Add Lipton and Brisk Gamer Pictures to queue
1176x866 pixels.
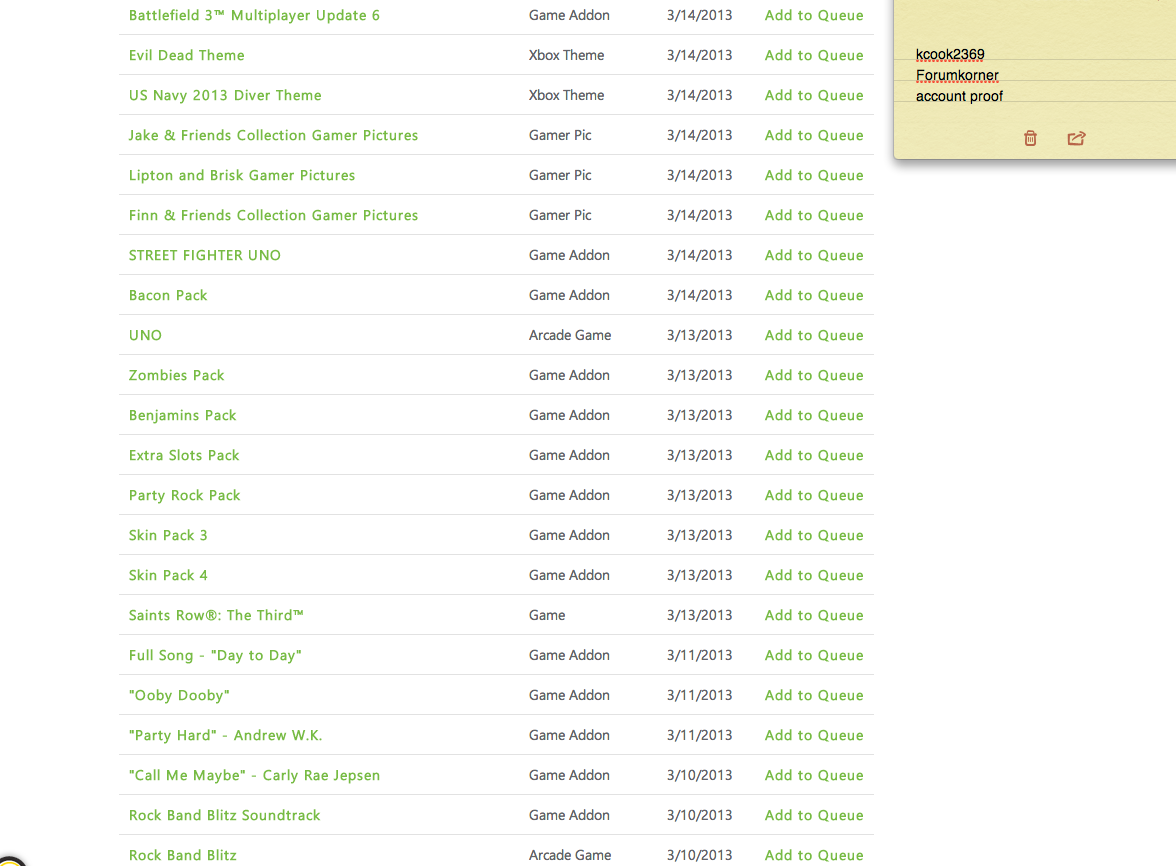pos(814,175)
